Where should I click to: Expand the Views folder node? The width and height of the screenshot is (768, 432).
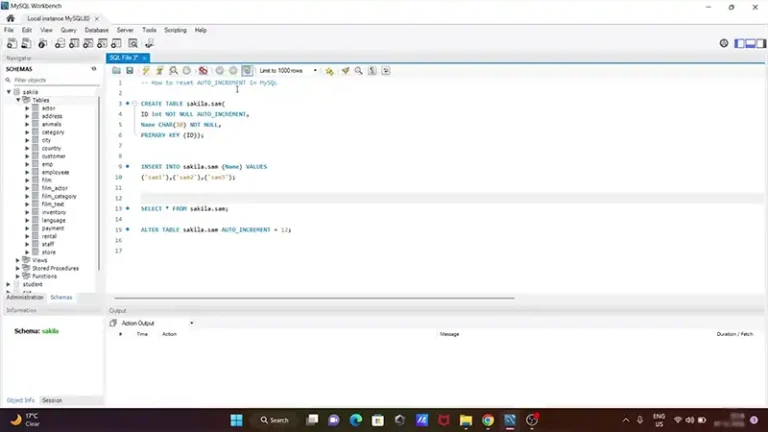coord(18,260)
